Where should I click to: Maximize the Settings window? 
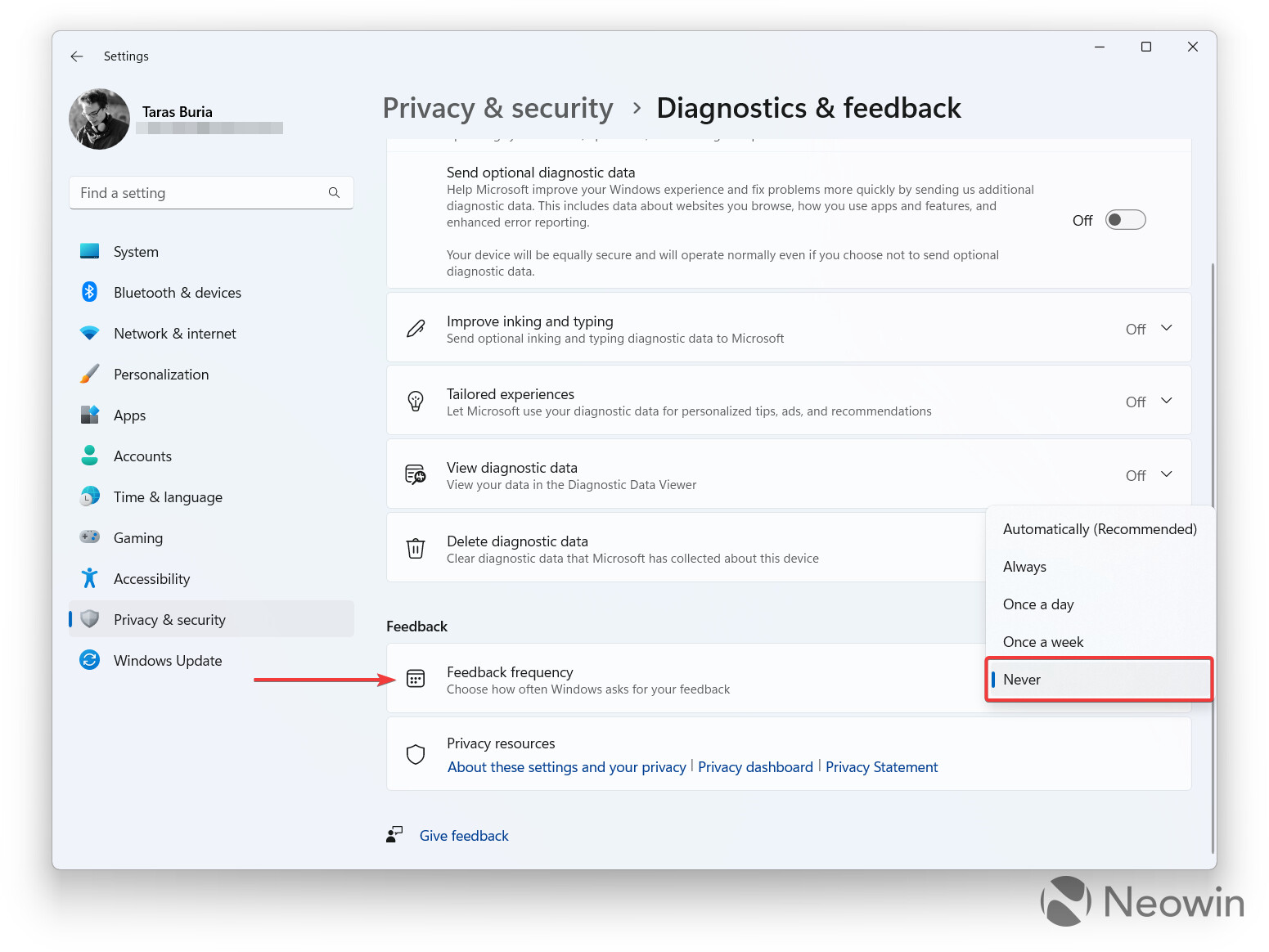pyautogui.click(x=1146, y=47)
